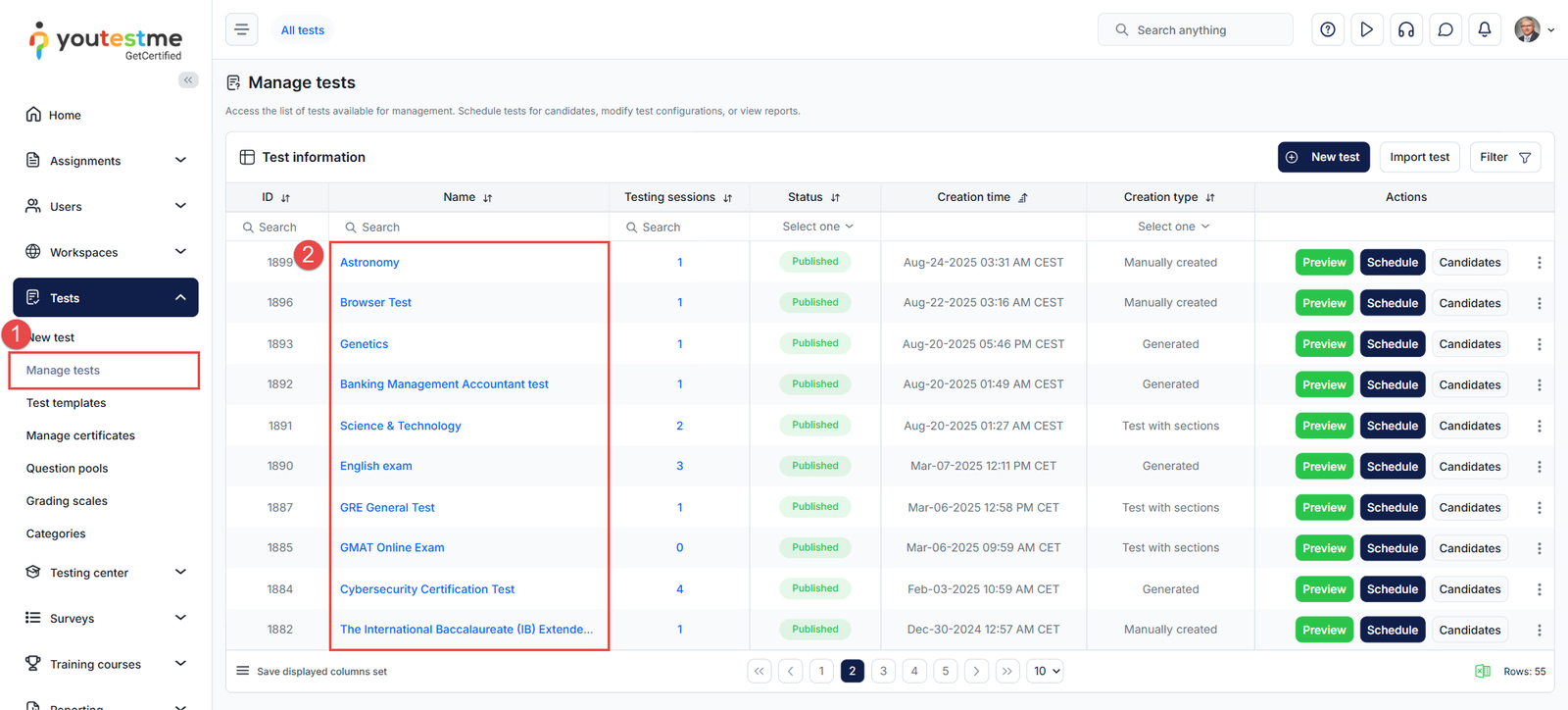The image size is (1568, 710).
Task: Toggle the hamburger menu icon
Action: (242, 29)
